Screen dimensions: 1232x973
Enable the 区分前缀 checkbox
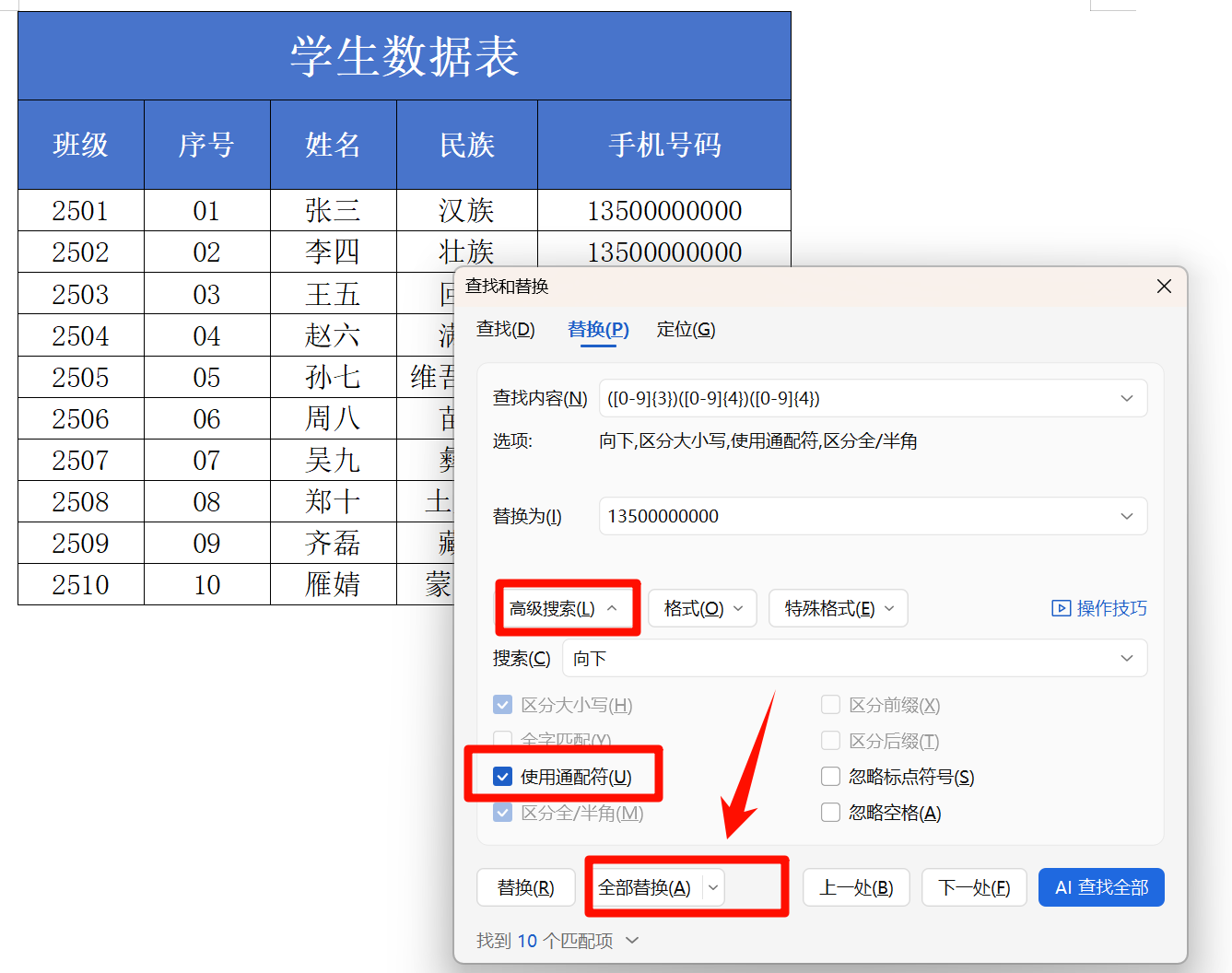click(x=830, y=704)
